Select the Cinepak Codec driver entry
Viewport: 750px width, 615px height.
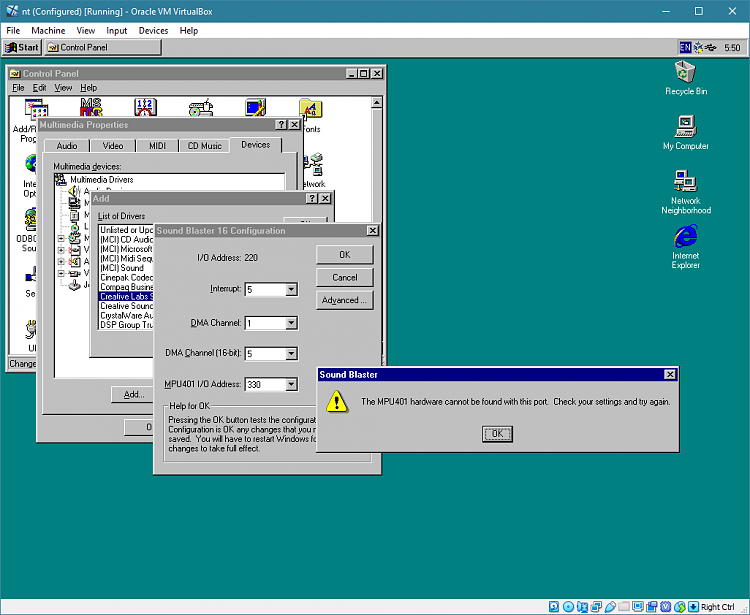coord(126,277)
